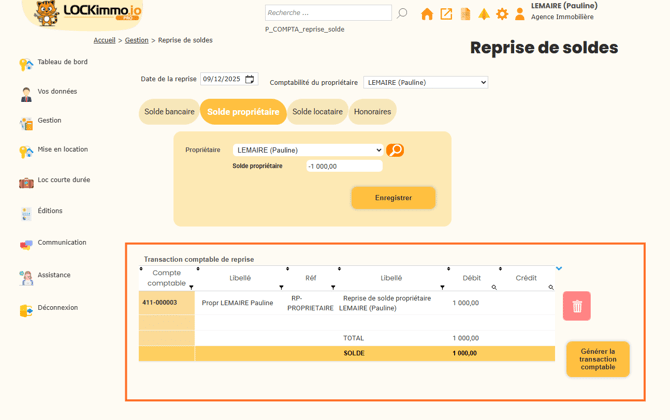Open Comptabilité du propriétaire dropdown
The image size is (670, 420).
[x=426, y=82]
